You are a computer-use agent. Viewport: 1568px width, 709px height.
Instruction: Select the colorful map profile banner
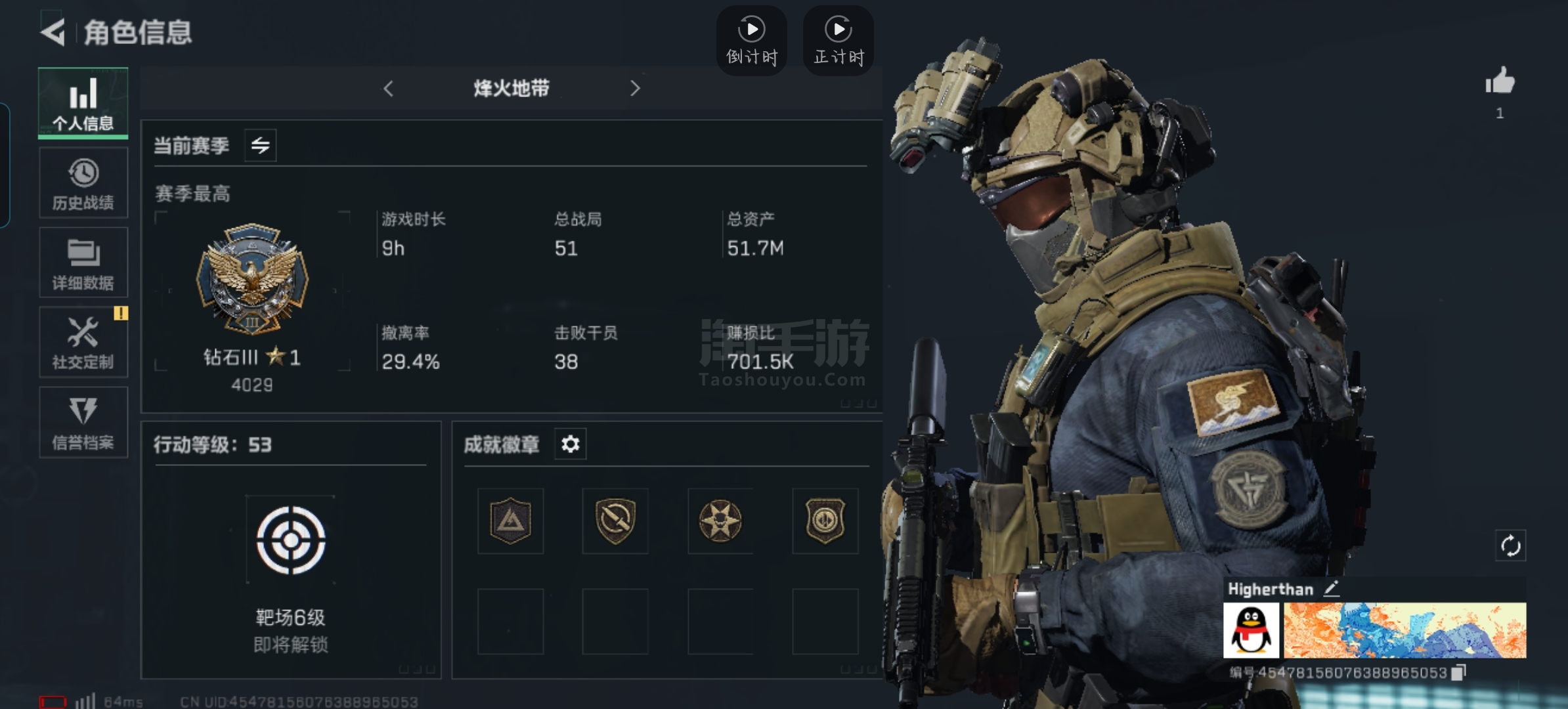[1405, 630]
